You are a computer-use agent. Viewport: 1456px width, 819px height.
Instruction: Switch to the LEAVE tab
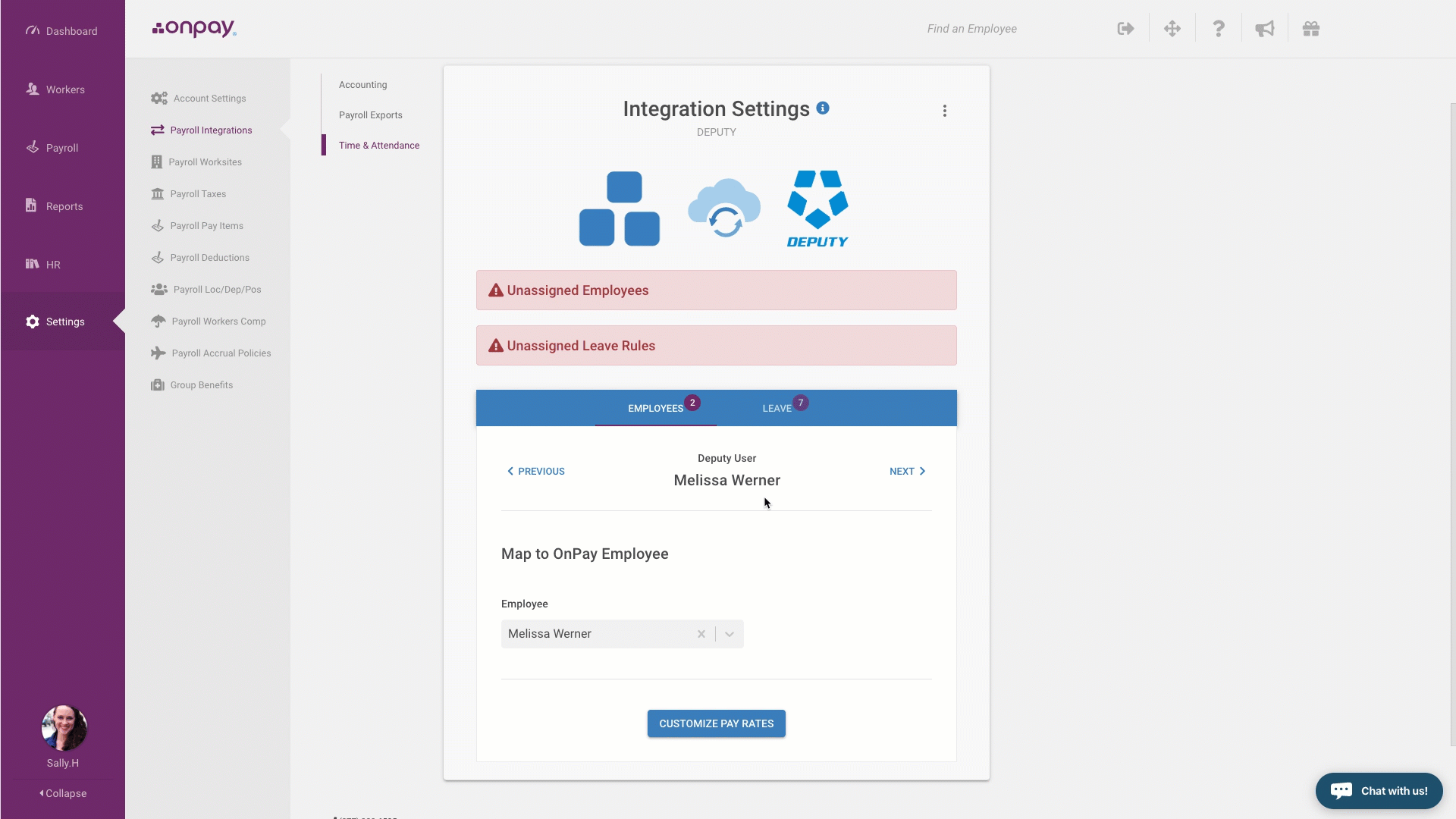click(x=777, y=408)
